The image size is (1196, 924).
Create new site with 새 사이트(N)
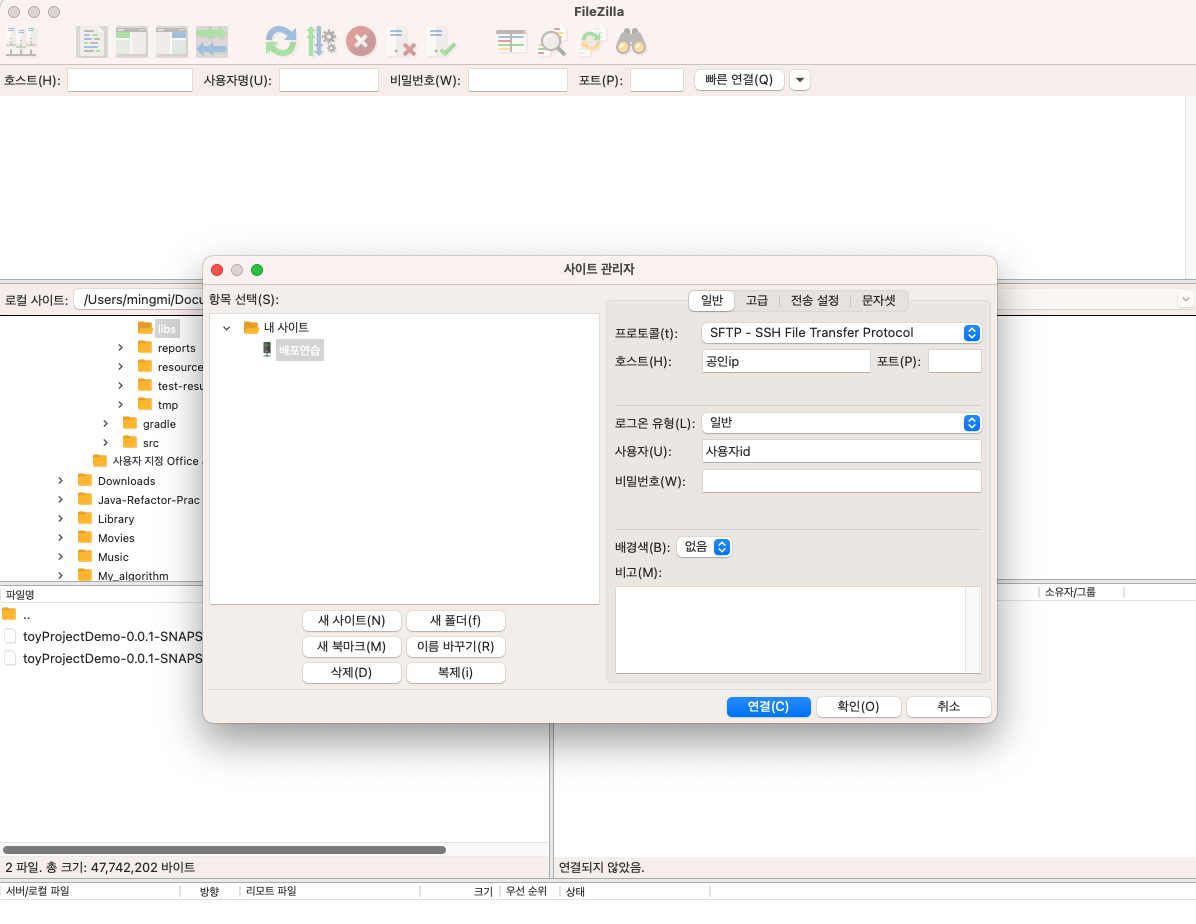pyautogui.click(x=352, y=621)
